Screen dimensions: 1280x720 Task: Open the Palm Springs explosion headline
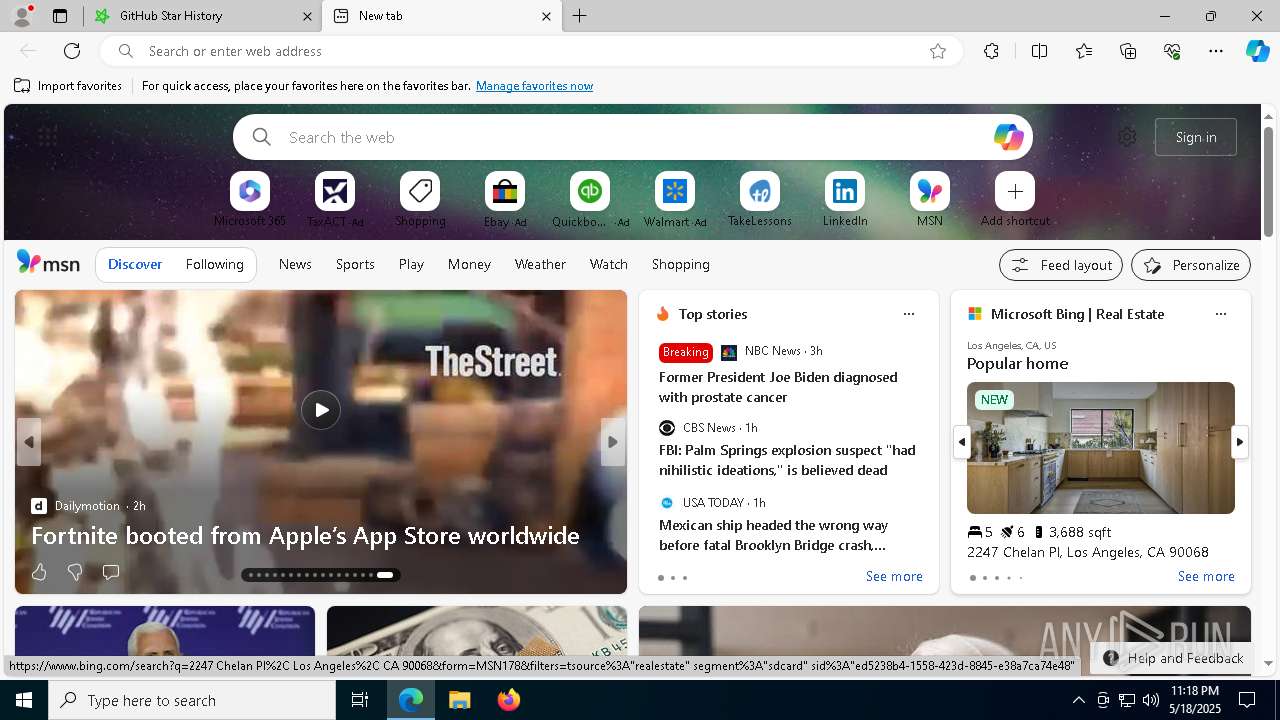point(787,460)
